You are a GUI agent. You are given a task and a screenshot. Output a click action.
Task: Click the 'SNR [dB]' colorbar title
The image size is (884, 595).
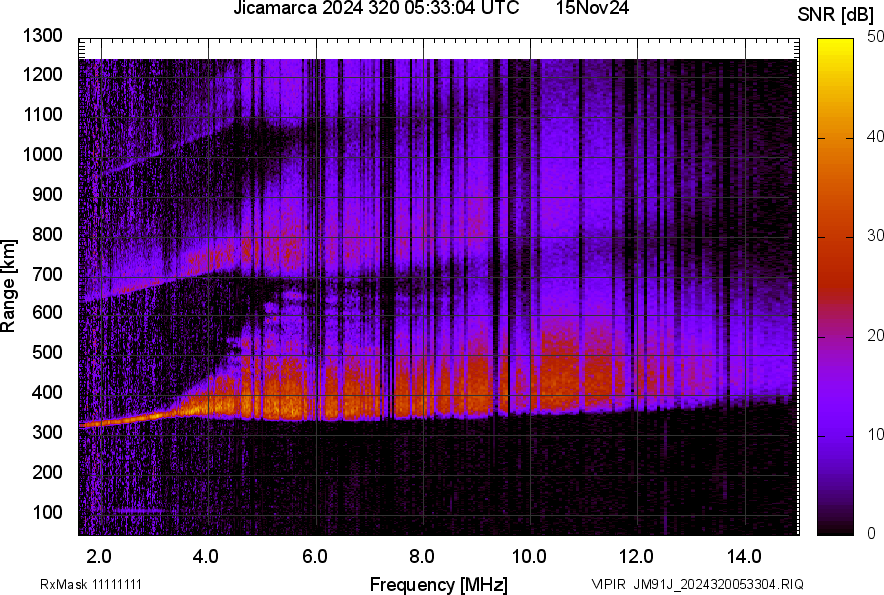coord(836,14)
